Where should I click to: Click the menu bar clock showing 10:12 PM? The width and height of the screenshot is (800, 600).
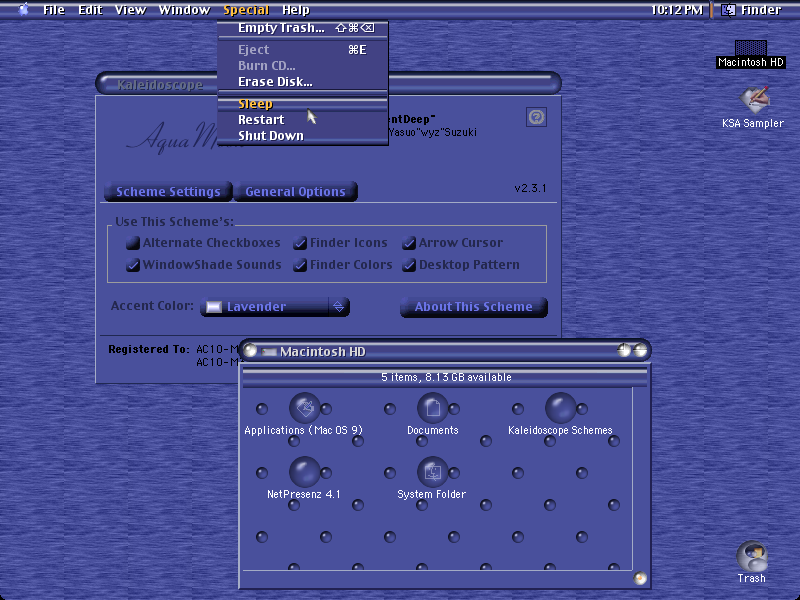(x=677, y=10)
